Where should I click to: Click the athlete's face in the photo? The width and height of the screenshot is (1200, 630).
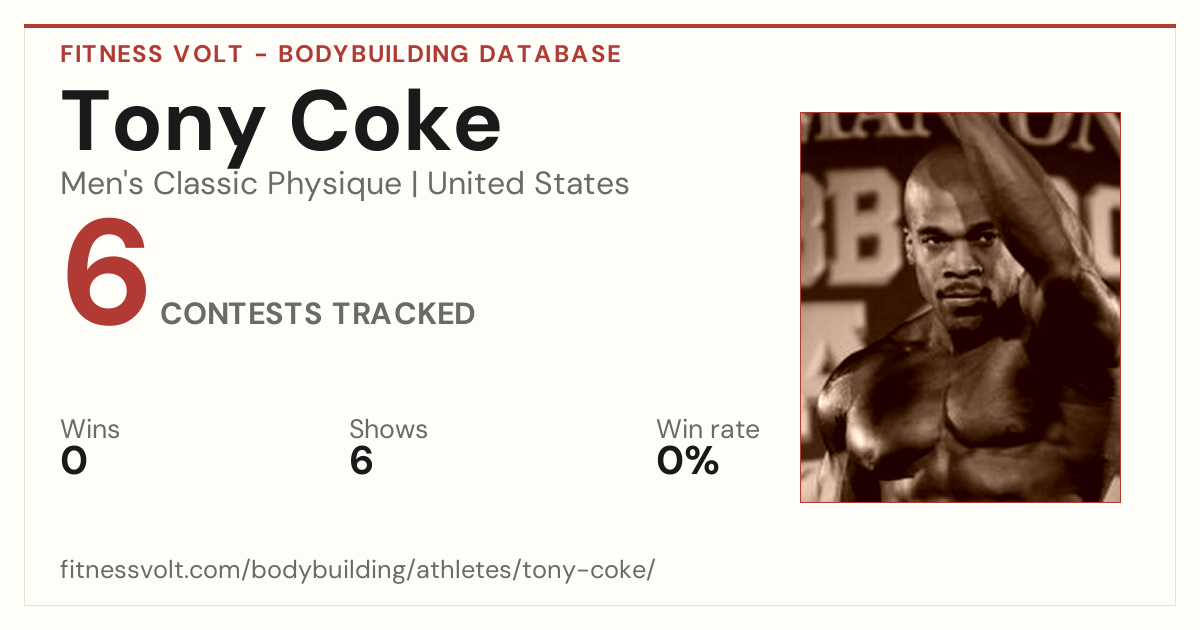point(952,250)
